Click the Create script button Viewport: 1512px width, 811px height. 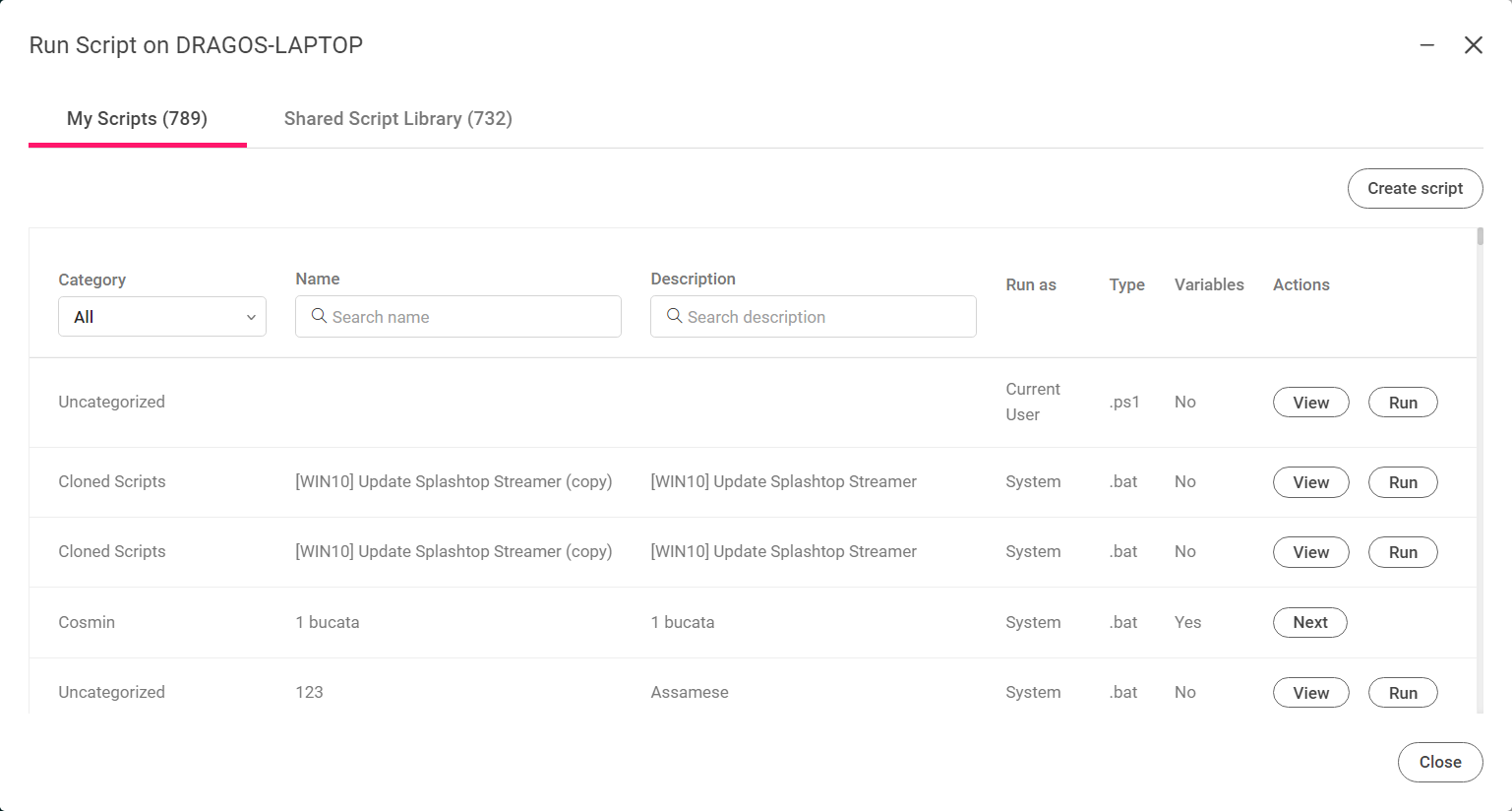coord(1415,188)
